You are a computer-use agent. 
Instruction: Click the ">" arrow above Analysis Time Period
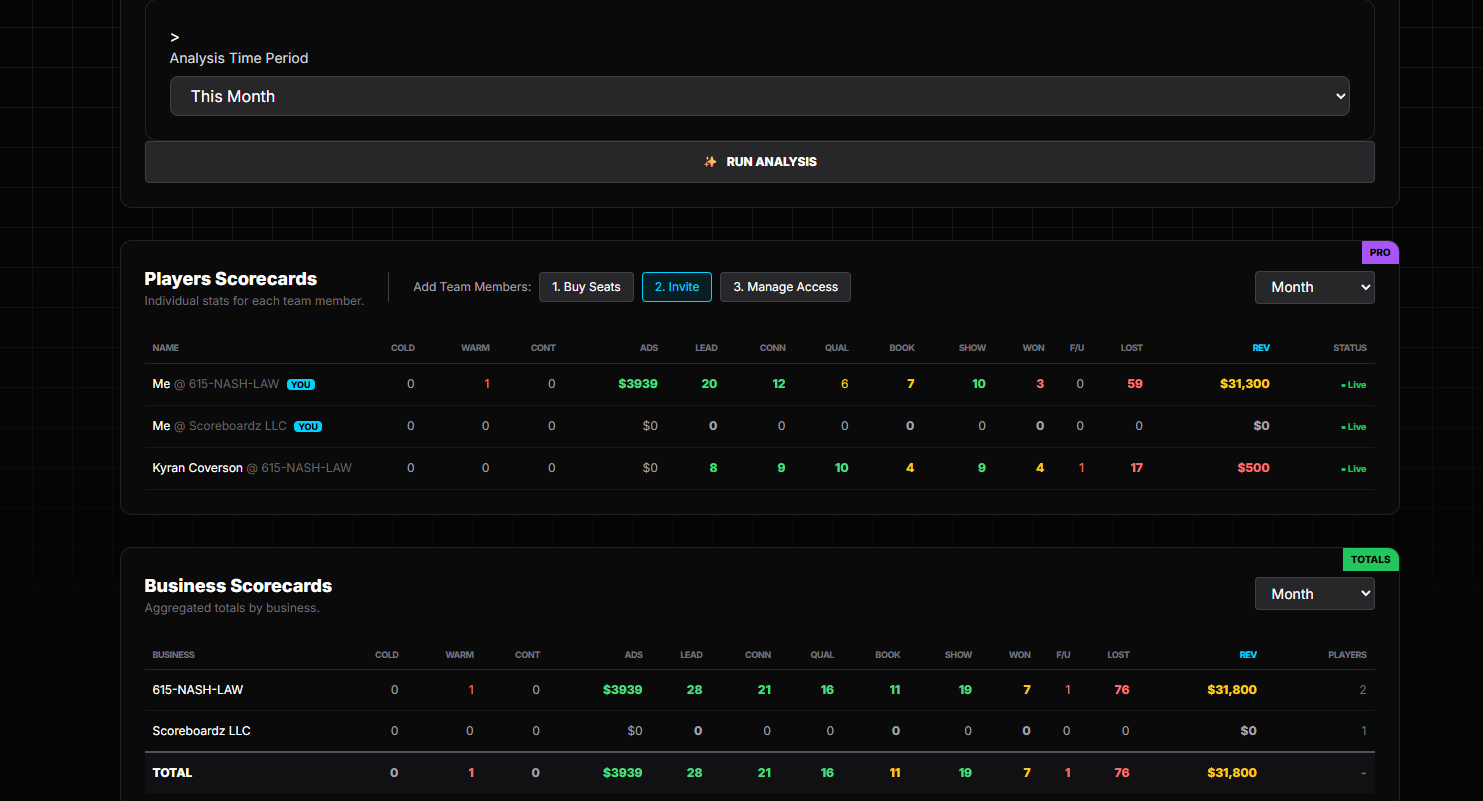175,37
